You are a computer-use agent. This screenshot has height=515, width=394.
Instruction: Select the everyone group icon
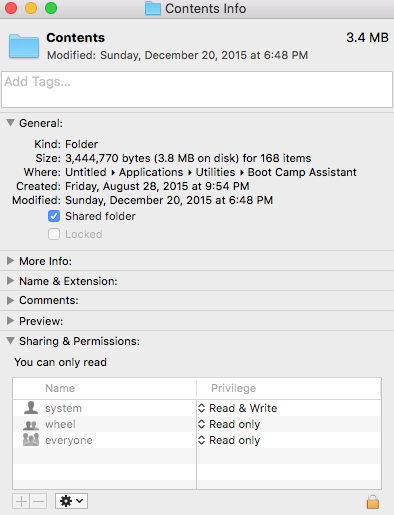31,440
